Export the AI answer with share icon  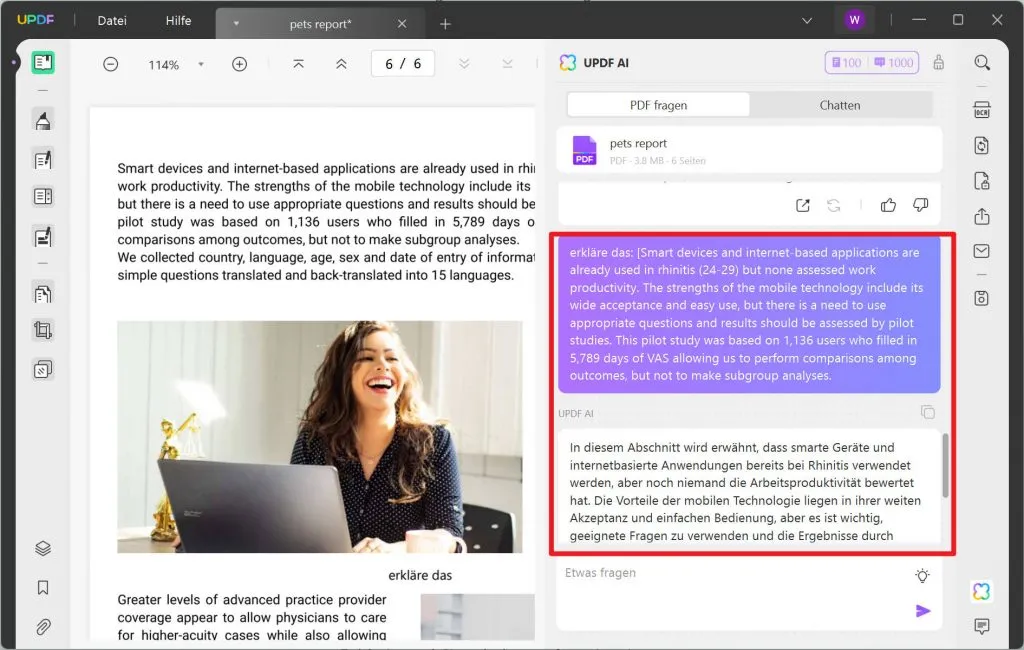tap(803, 206)
